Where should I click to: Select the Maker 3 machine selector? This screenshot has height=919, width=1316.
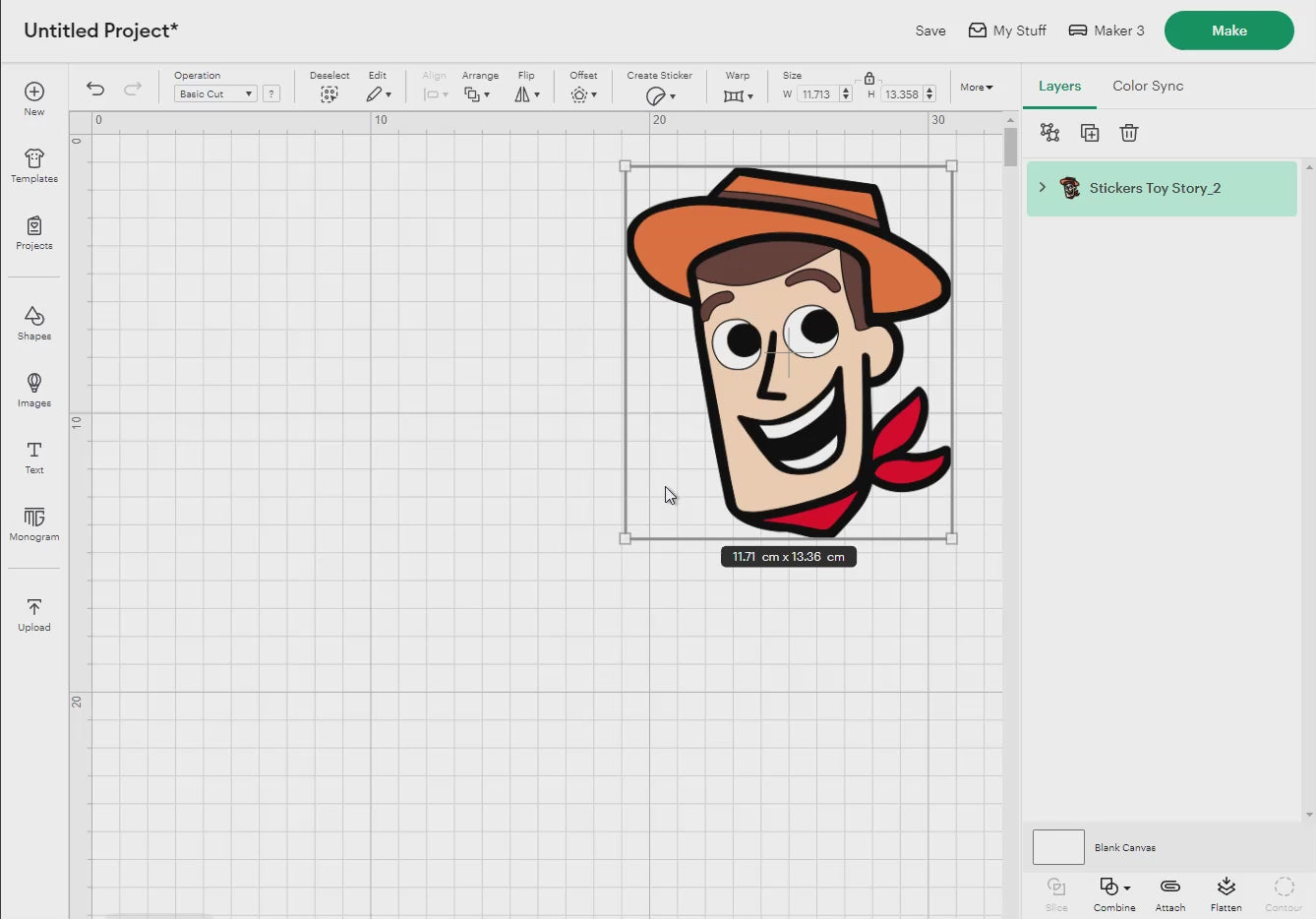(x=1107, y=31)
